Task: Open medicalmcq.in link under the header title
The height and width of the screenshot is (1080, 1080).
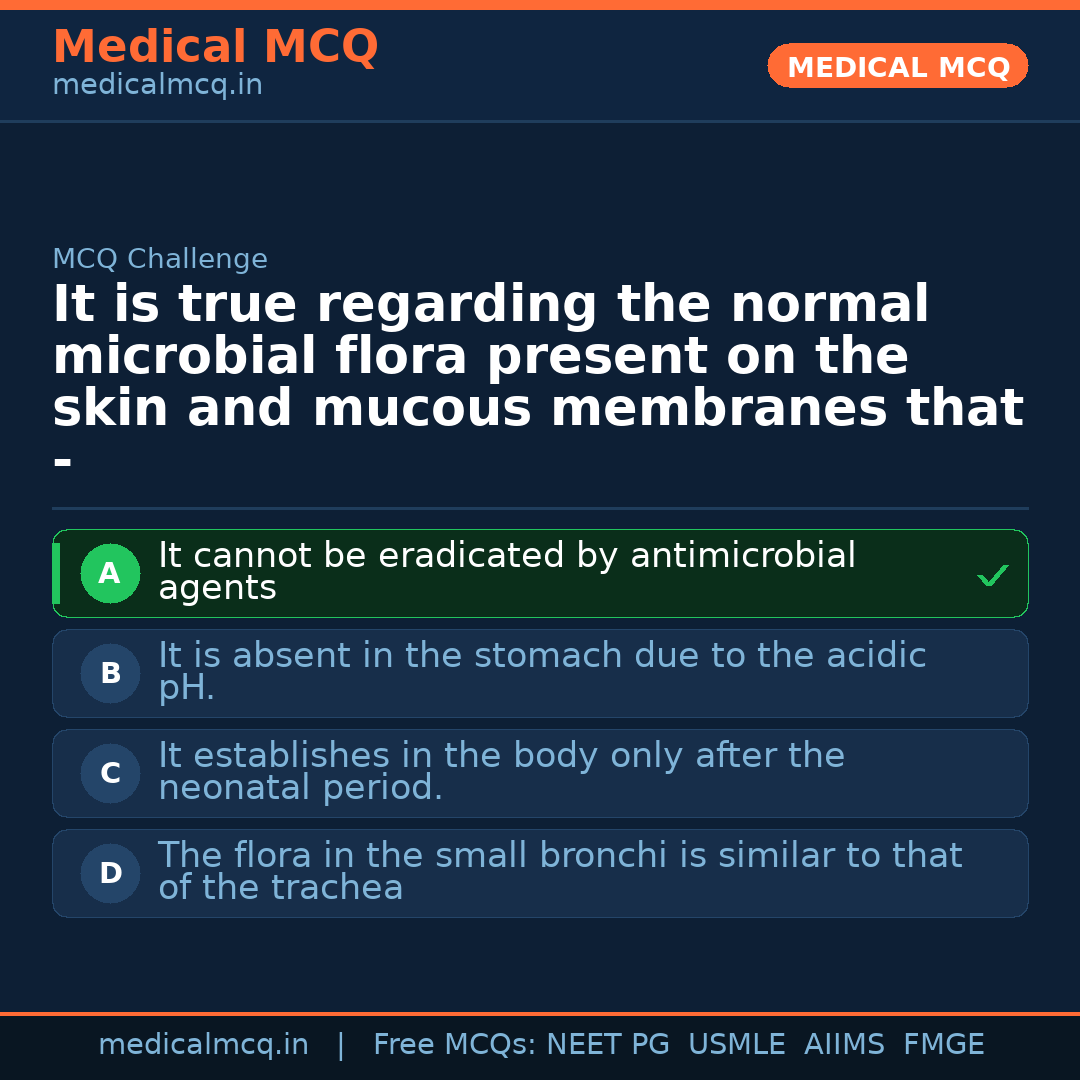Action: (157, 86)
